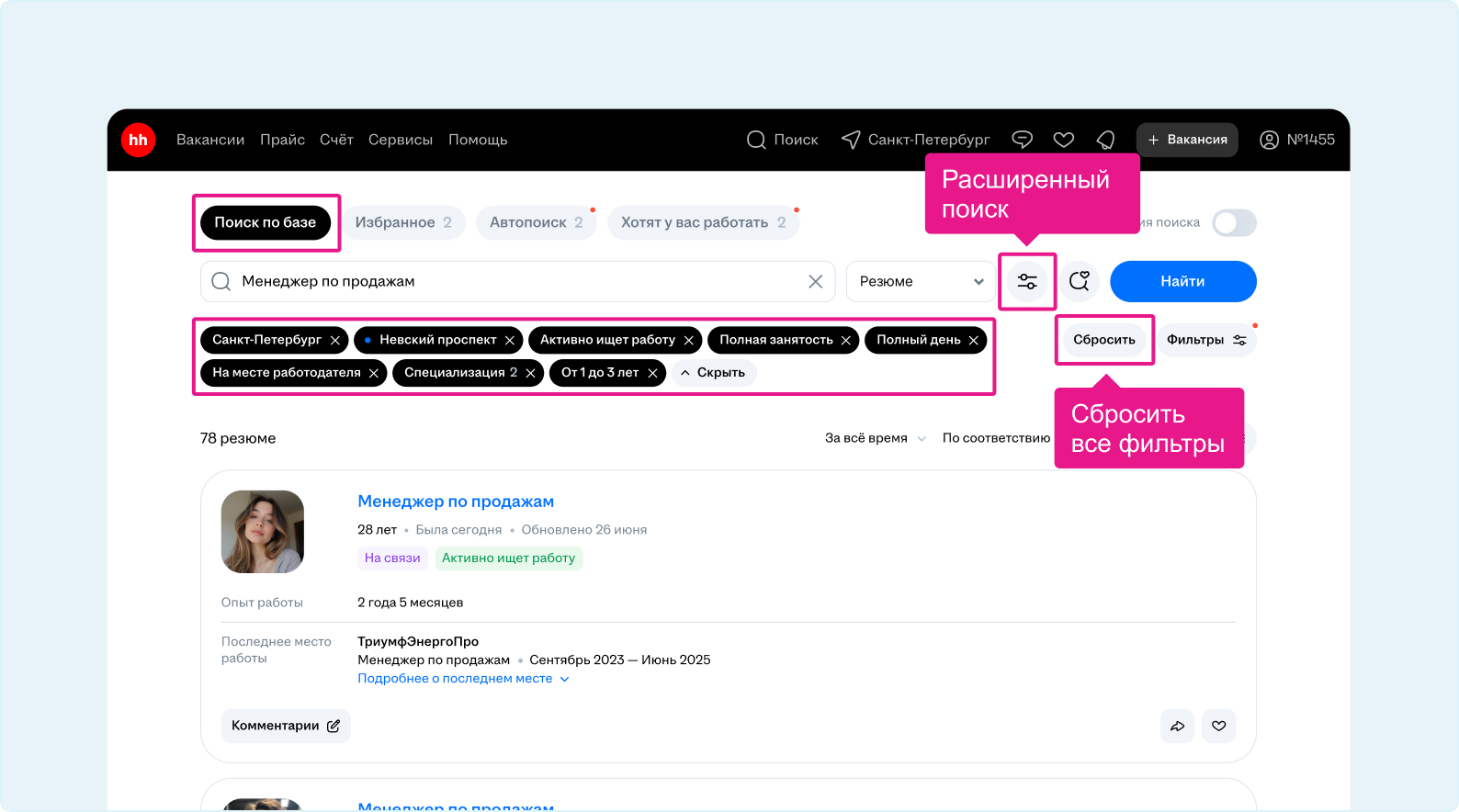Click the + Вакансия button

1187,140
